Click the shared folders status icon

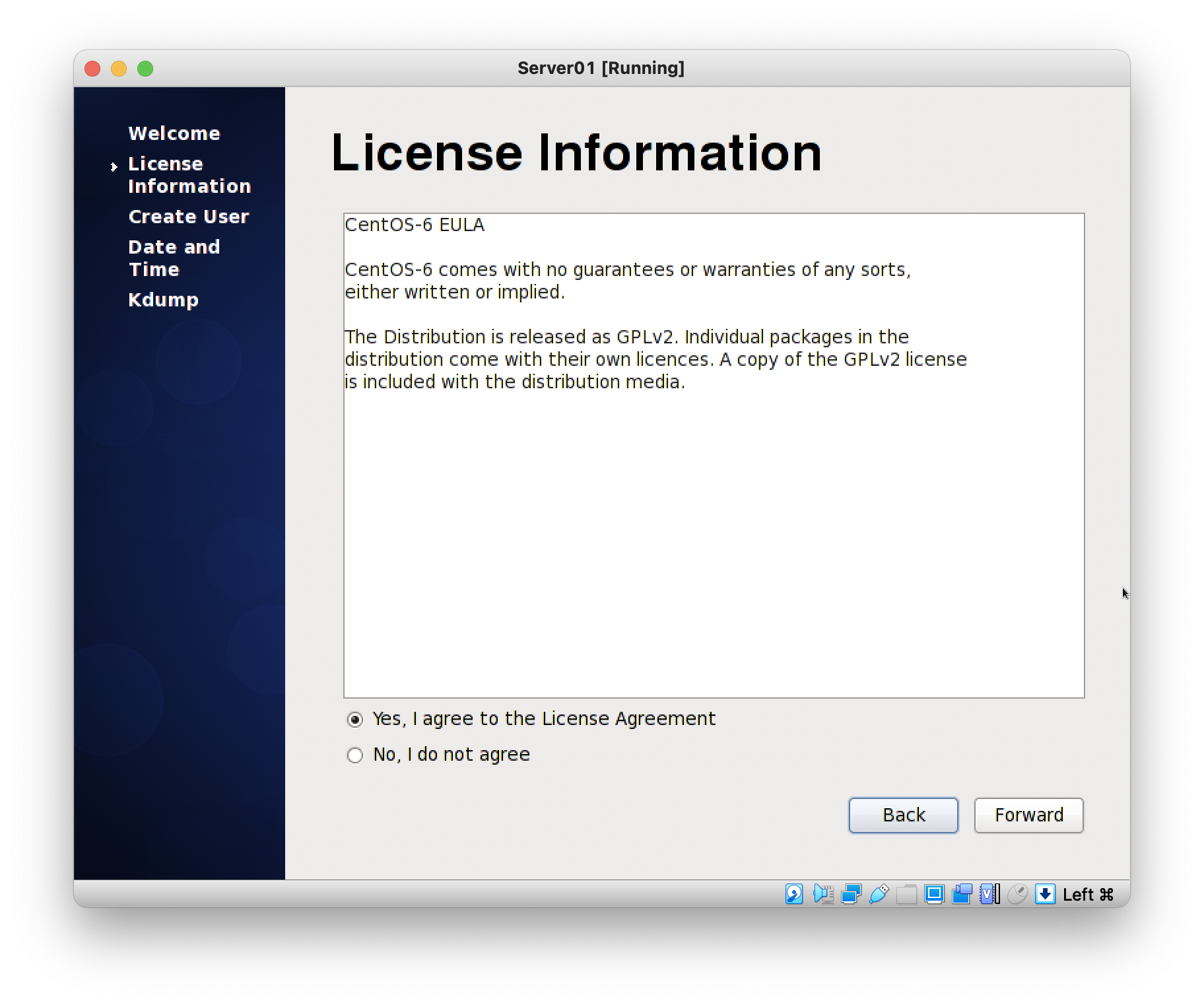(906, 894)
